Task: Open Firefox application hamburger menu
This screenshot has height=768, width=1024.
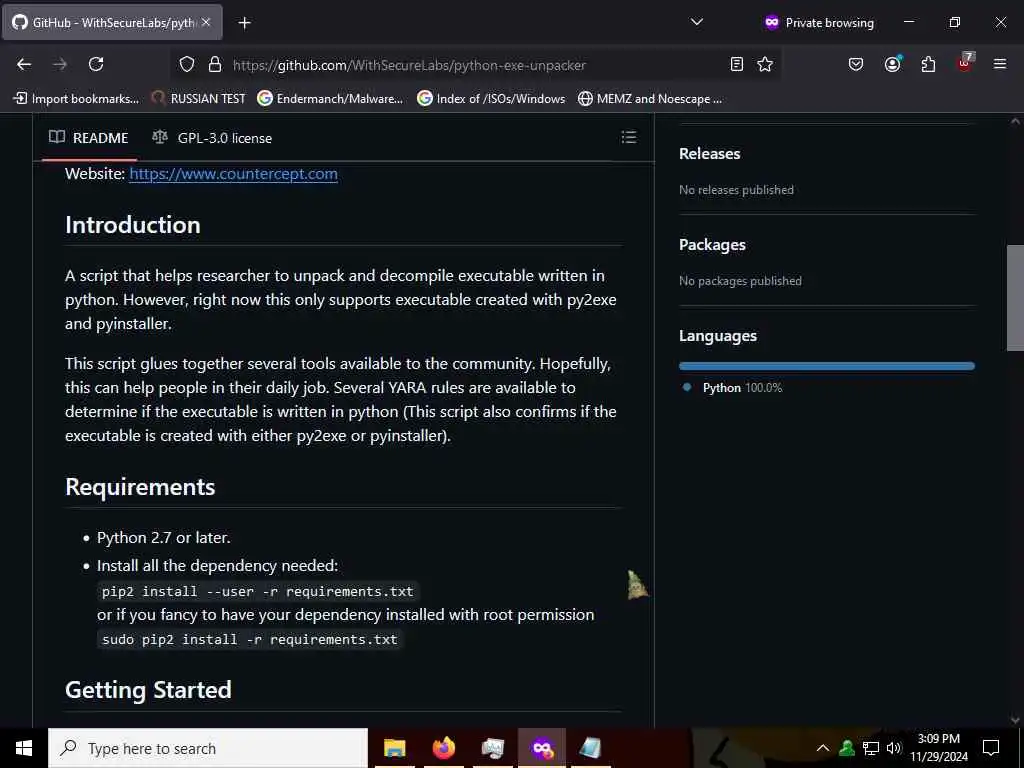Action: click(x=999, y=64)
